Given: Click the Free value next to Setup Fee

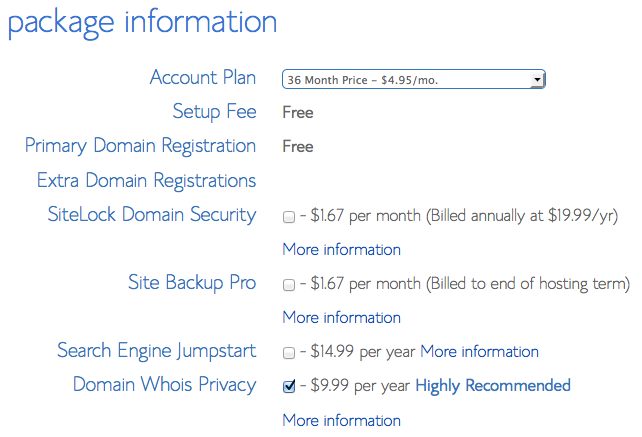Looking at the screenshot, I should click(298, 112).
